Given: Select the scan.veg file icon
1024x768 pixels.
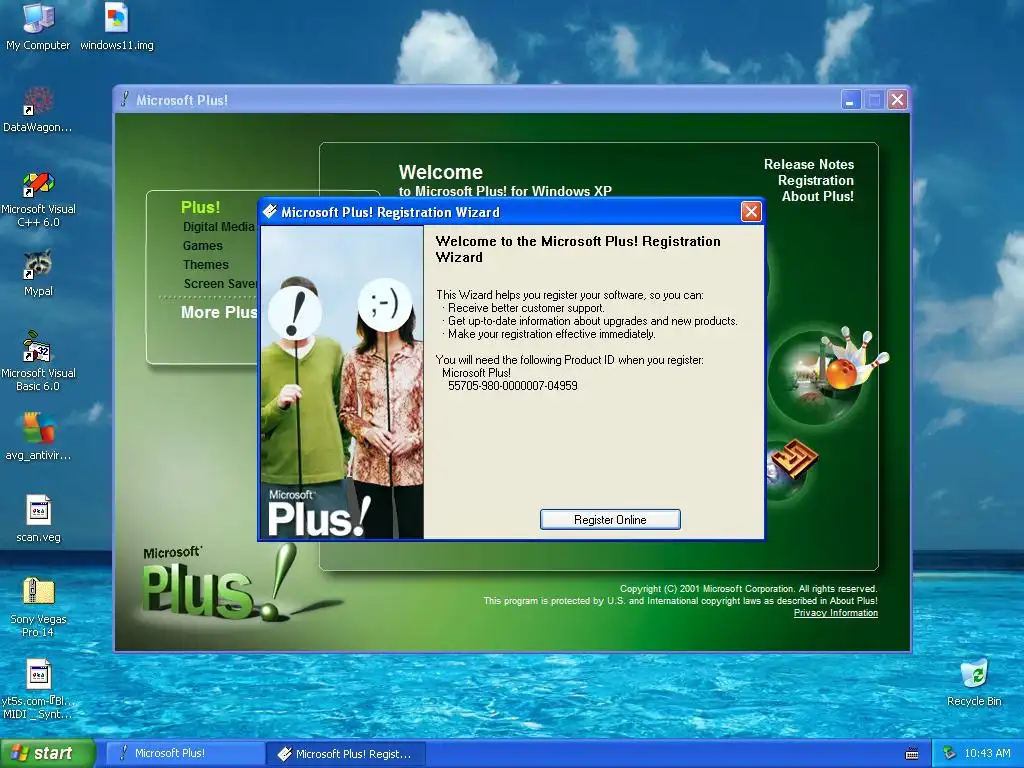Looking at the screenshot, I should 39,511.
